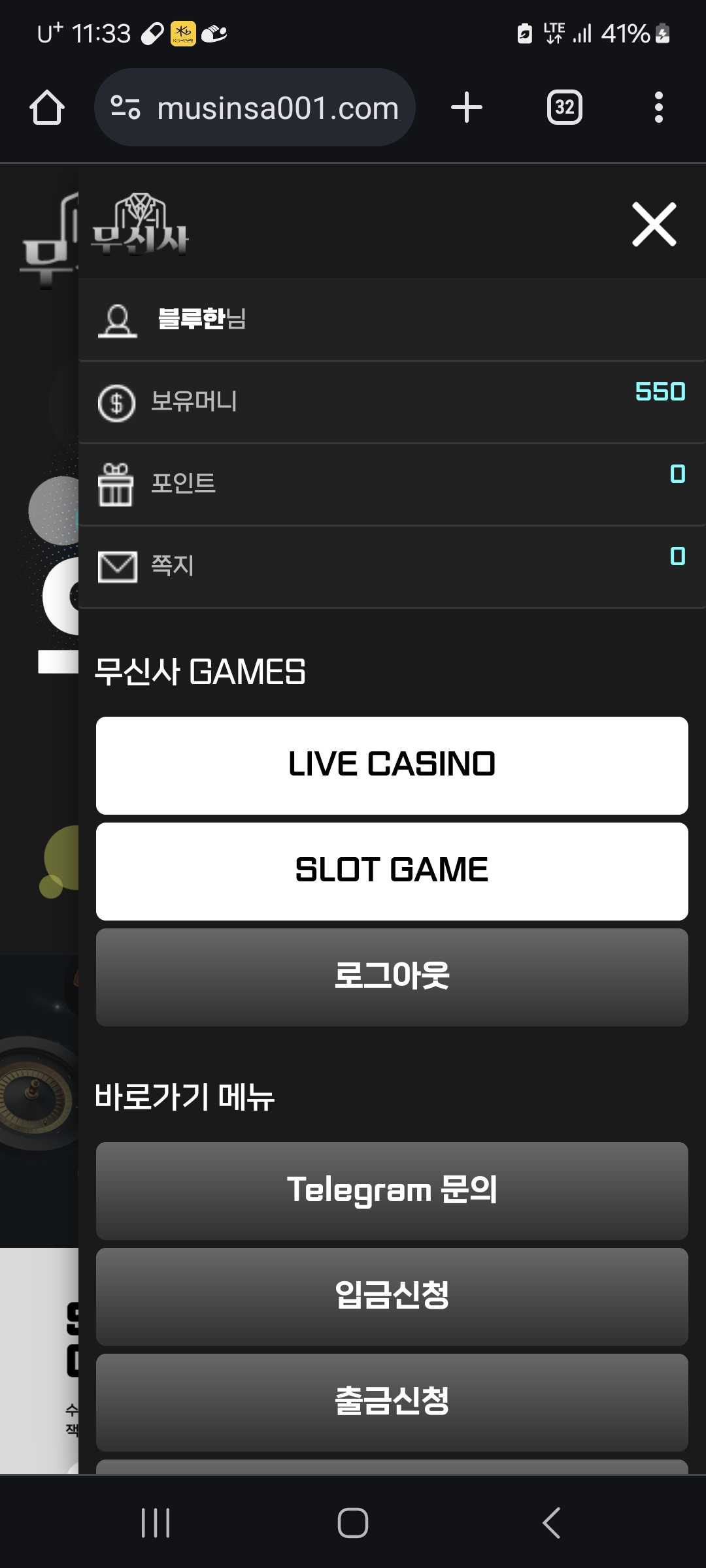The image size is (706, 1568).
Task: Click the 무신사 logo in the menu
Action: 140,224
